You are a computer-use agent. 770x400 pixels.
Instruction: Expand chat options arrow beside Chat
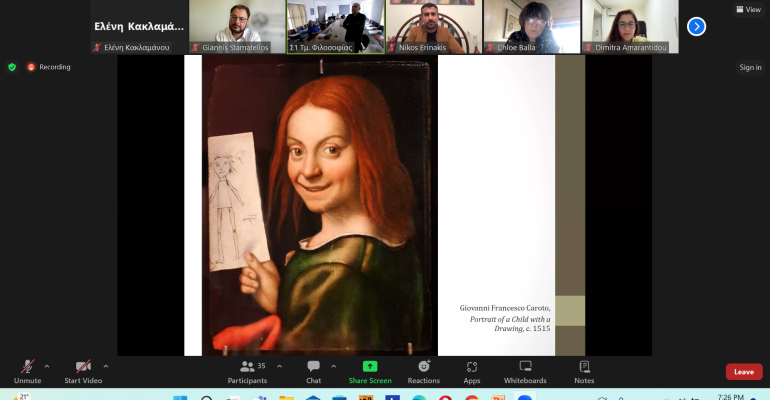(x=333, y=366)
